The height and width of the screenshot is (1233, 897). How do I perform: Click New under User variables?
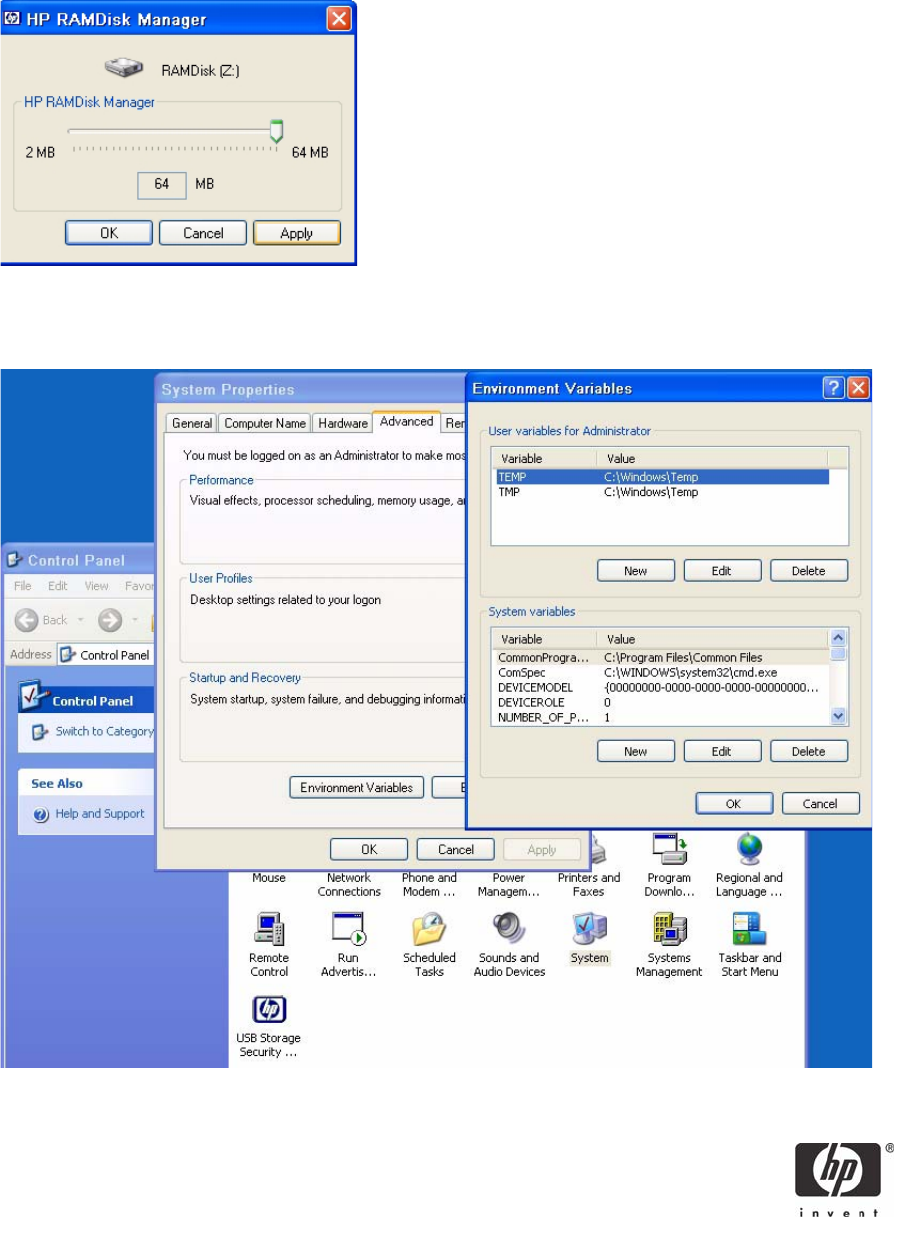tap(635, 571)
